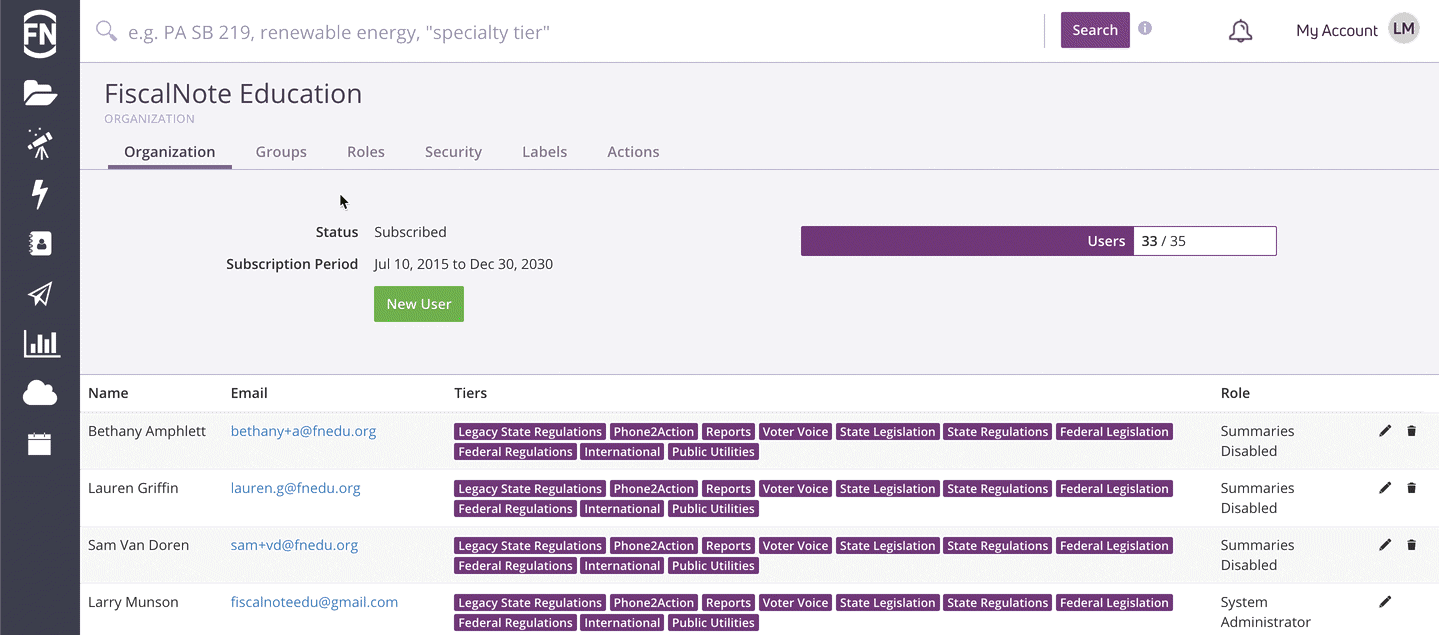1439x635 pixels.
Task: Edit Lauren Griffin with pencil icon
Action: coord(1385,488)
